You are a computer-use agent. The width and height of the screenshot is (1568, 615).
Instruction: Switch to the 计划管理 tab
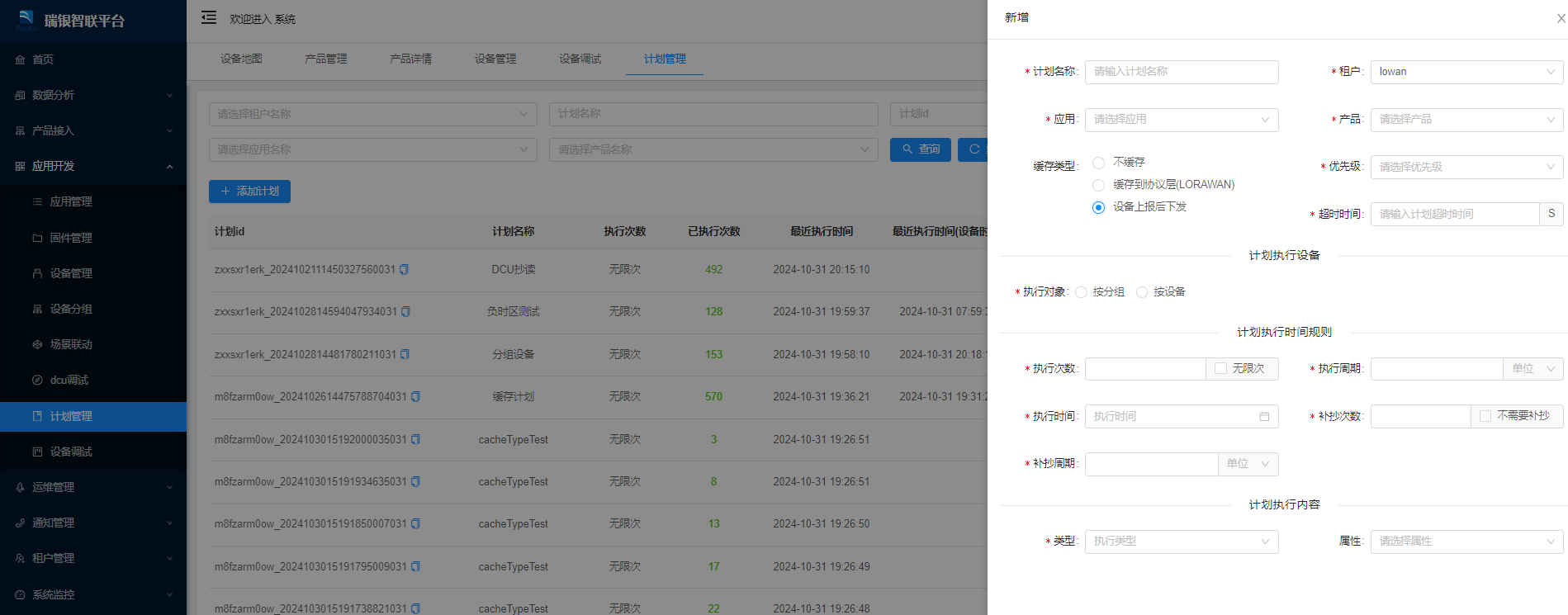pos(665,59)
